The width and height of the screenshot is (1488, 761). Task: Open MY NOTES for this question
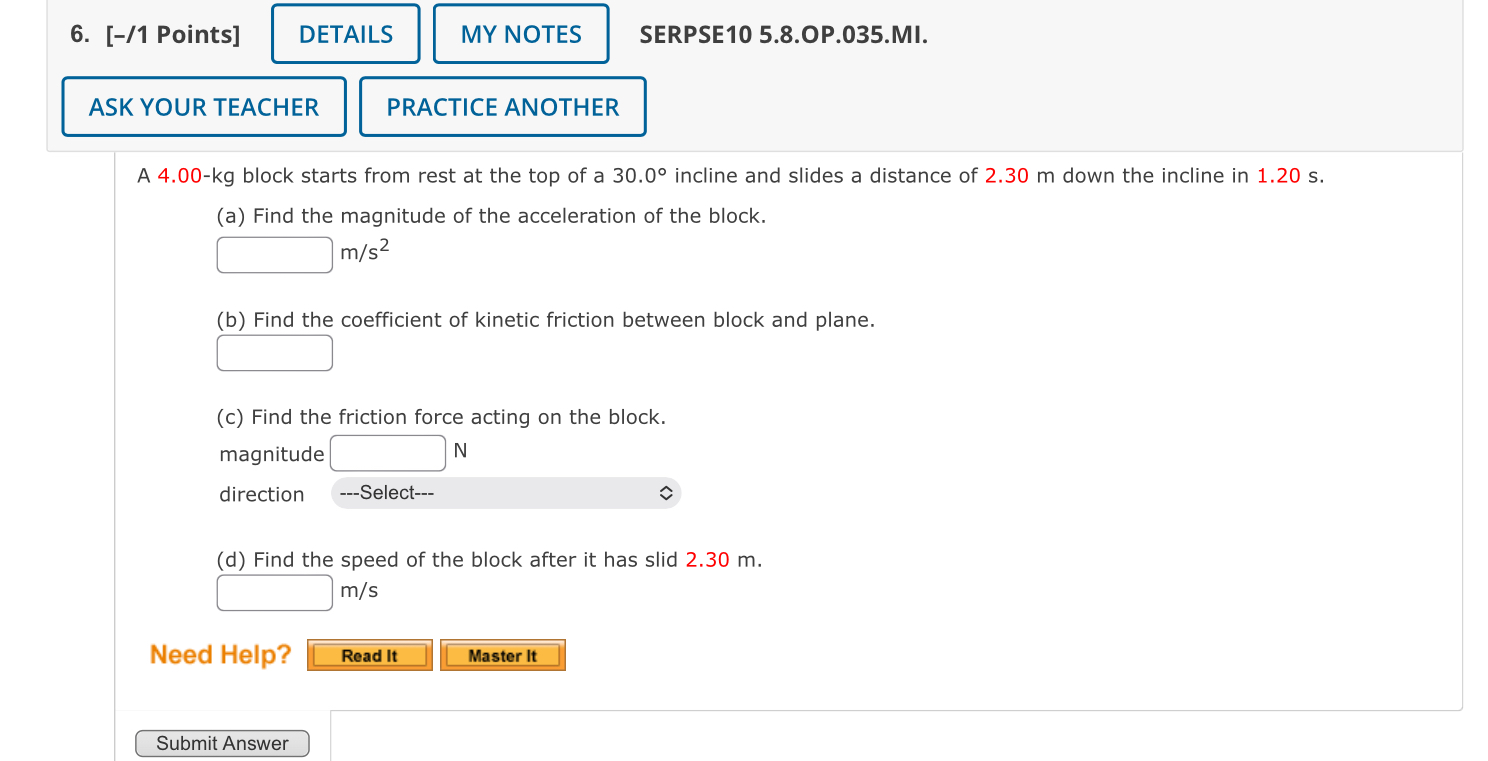(520, 33)
